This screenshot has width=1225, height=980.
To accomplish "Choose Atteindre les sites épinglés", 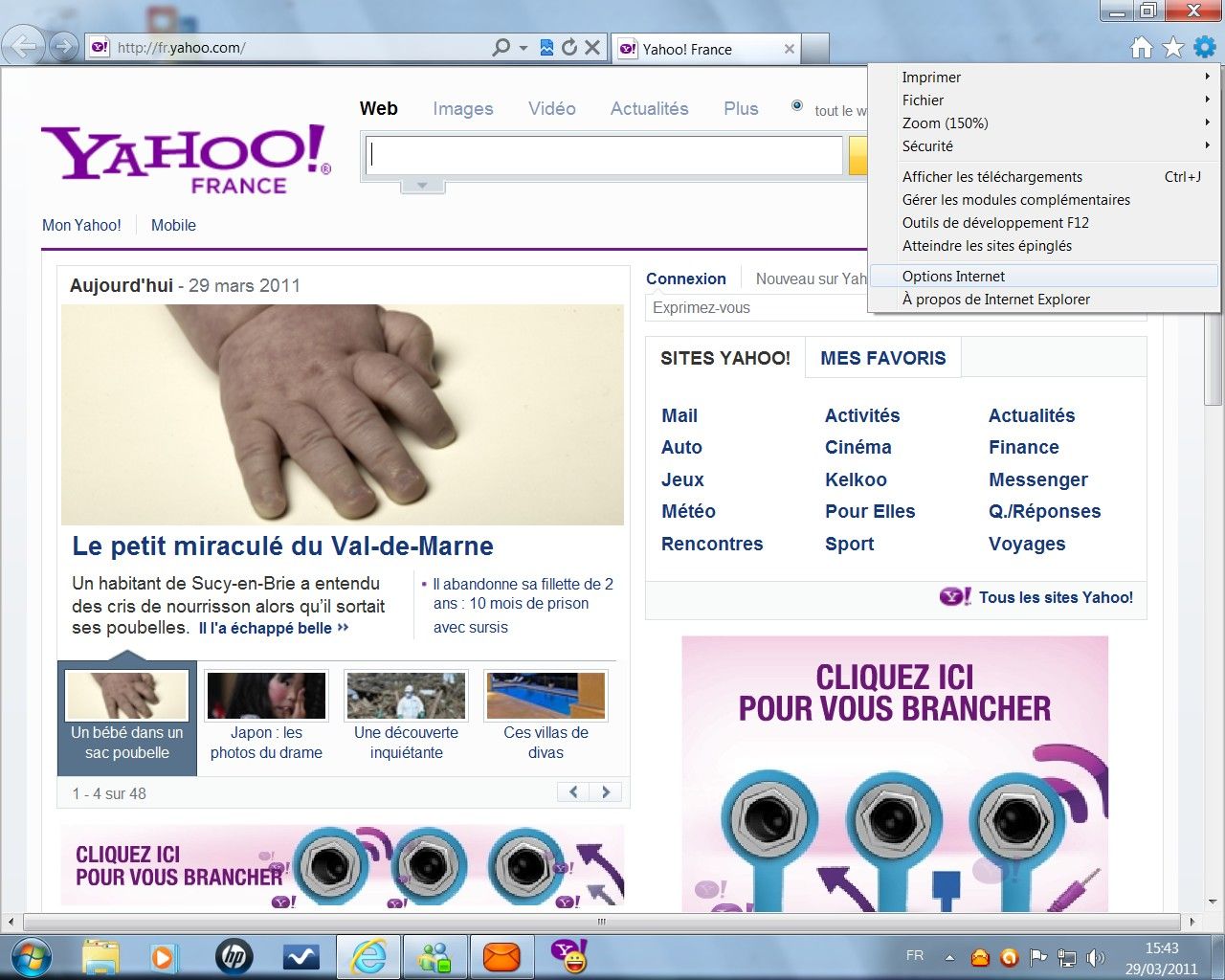I will click(x=1044, y=245).
